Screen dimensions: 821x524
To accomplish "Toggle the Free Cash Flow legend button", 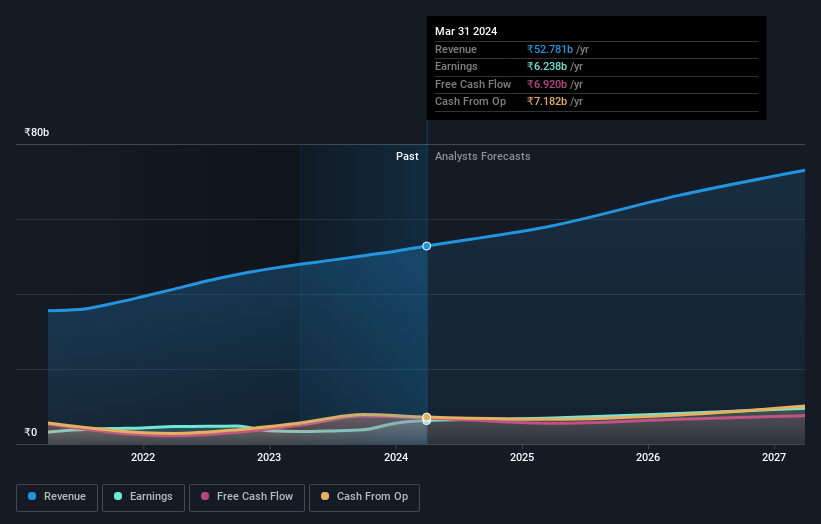I will pyautogui.click(x=247, y=497).
